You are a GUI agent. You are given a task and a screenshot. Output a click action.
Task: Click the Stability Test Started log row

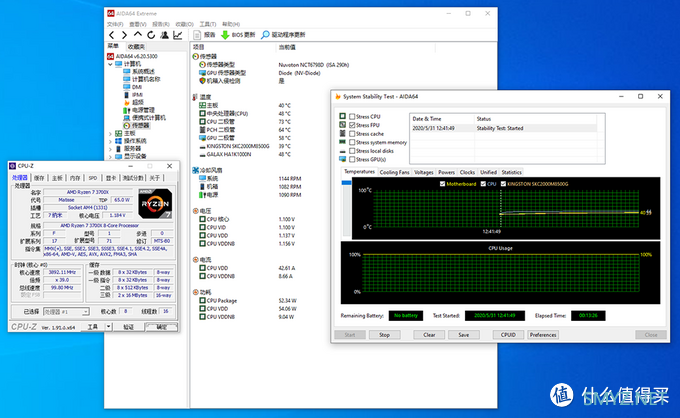[x=503, y=128]
